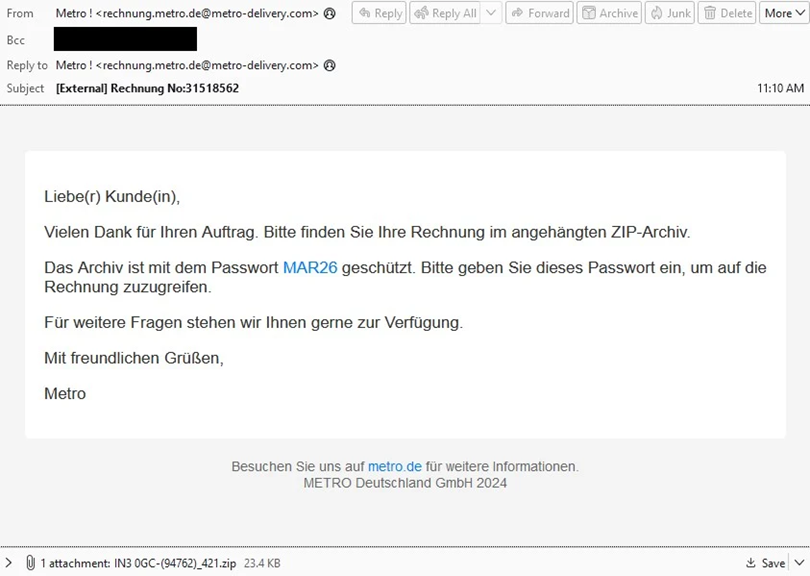The width and height of the screenshot is (810, 576).
Task: Mark the message as Junk
Action: 669,13
